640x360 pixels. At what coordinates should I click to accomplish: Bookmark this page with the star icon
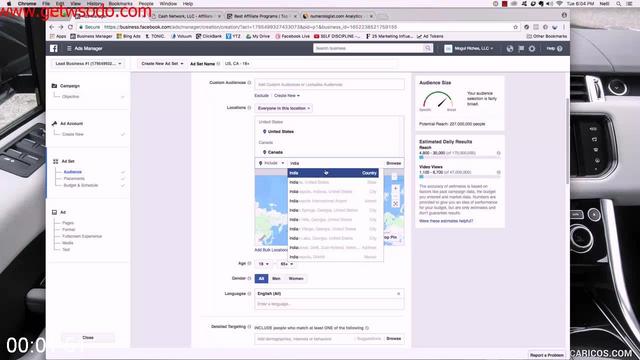[516, 27]
